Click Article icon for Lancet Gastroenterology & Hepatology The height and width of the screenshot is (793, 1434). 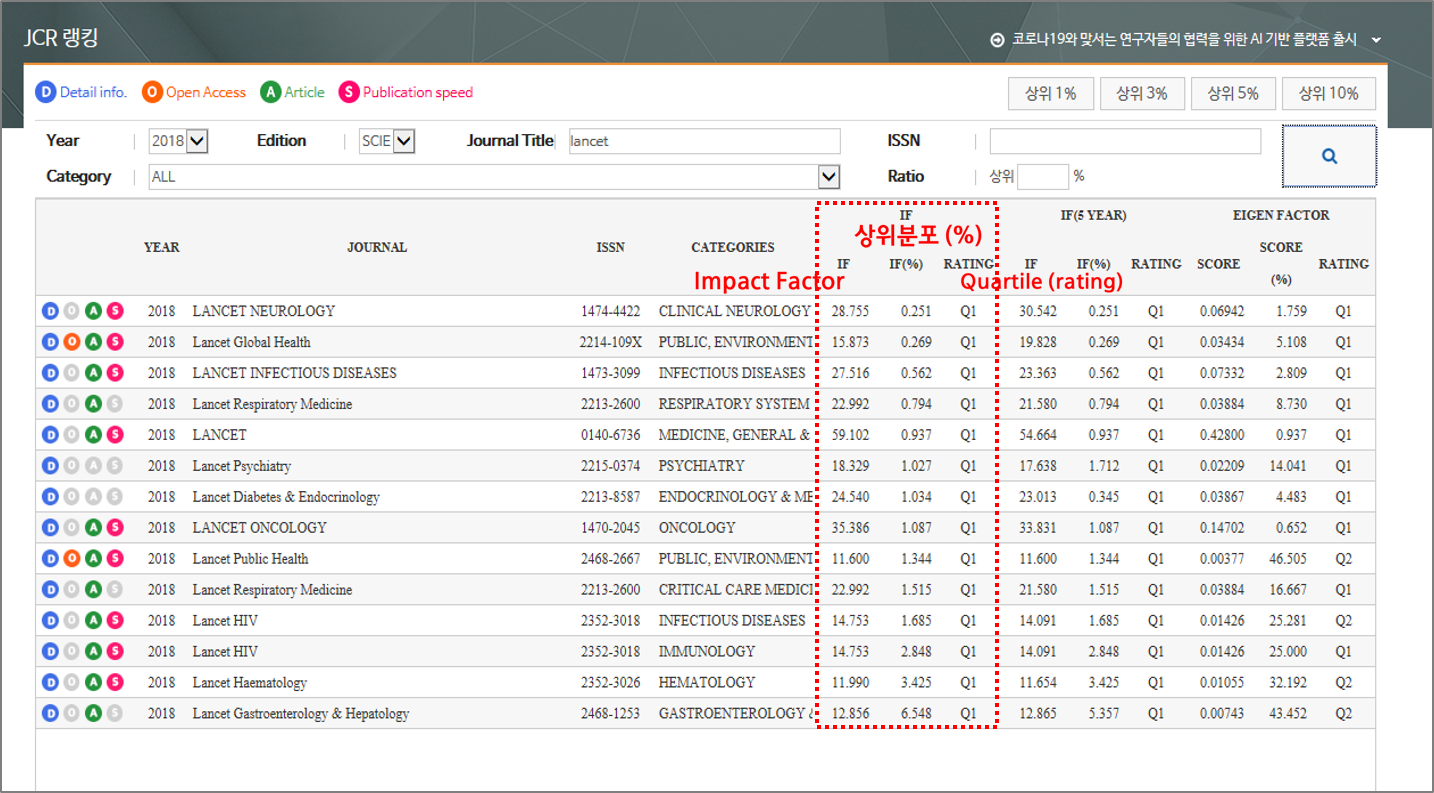tap(93, 714)
